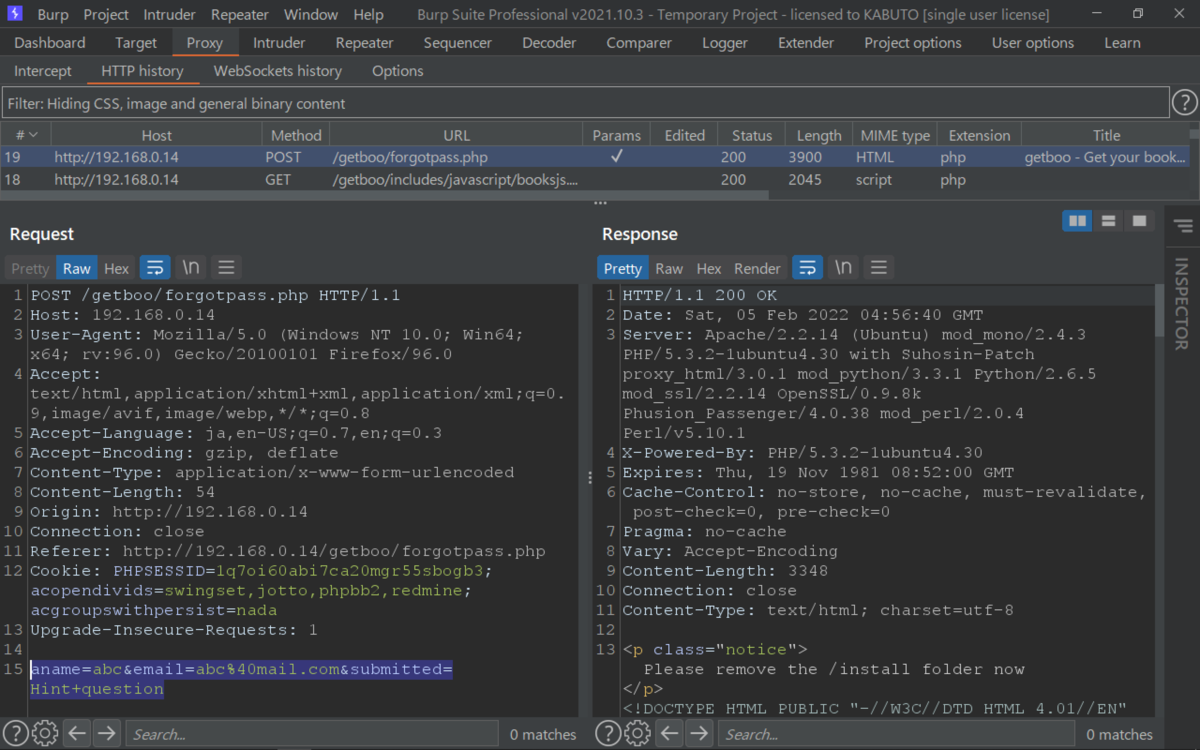Switch response view to Hex
Screen dimensions: 1200x750
pyautogui.click(x=709, y=268)
